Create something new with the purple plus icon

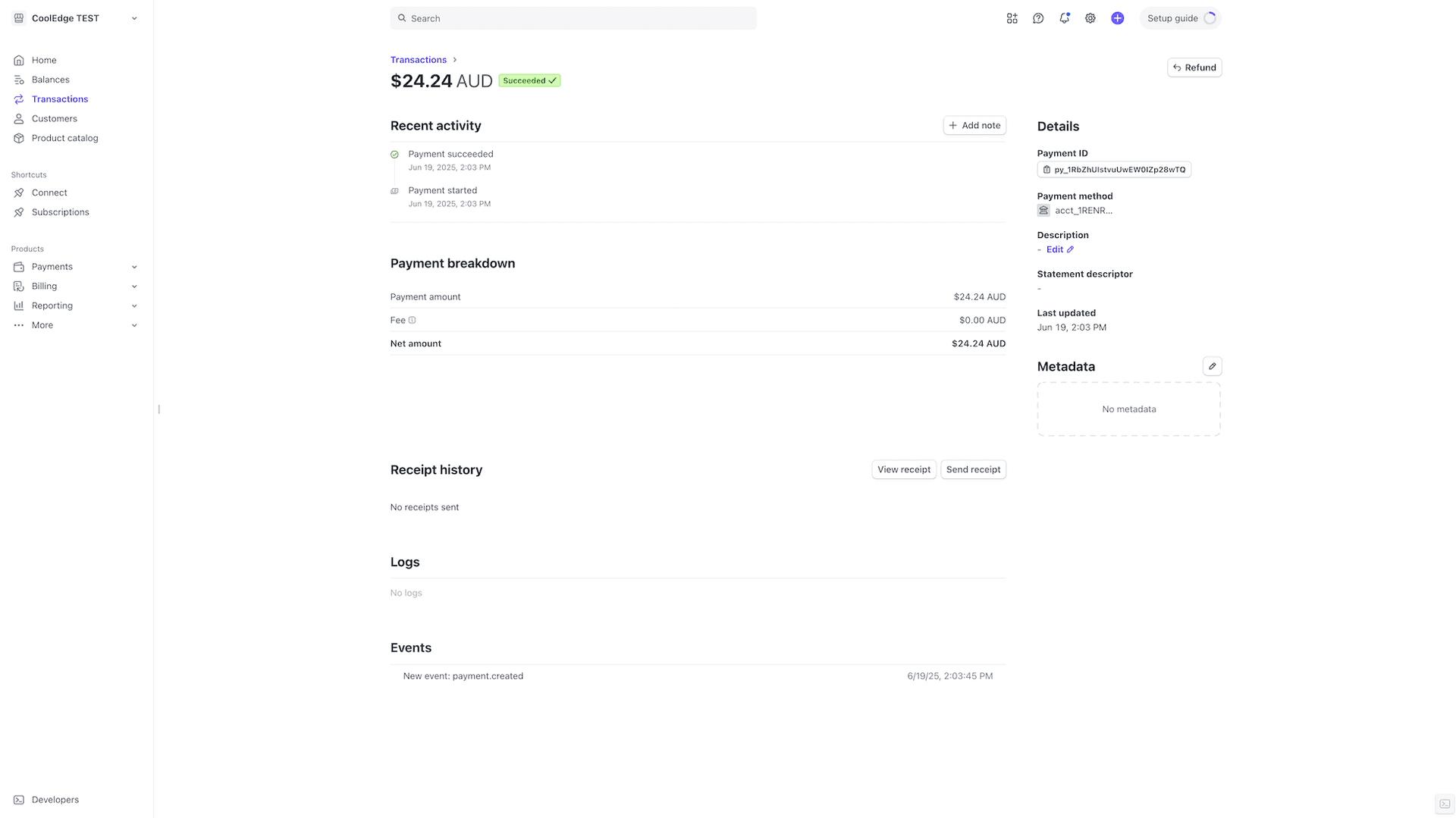1117,17
